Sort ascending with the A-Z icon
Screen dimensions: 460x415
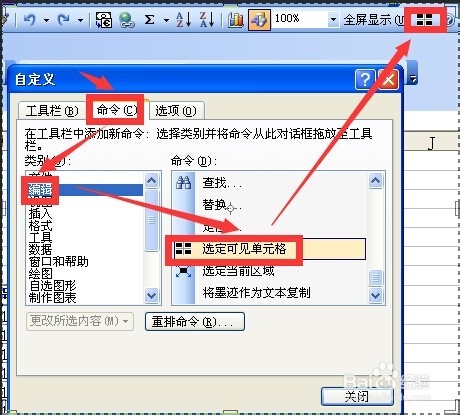(x=184, y=20)
